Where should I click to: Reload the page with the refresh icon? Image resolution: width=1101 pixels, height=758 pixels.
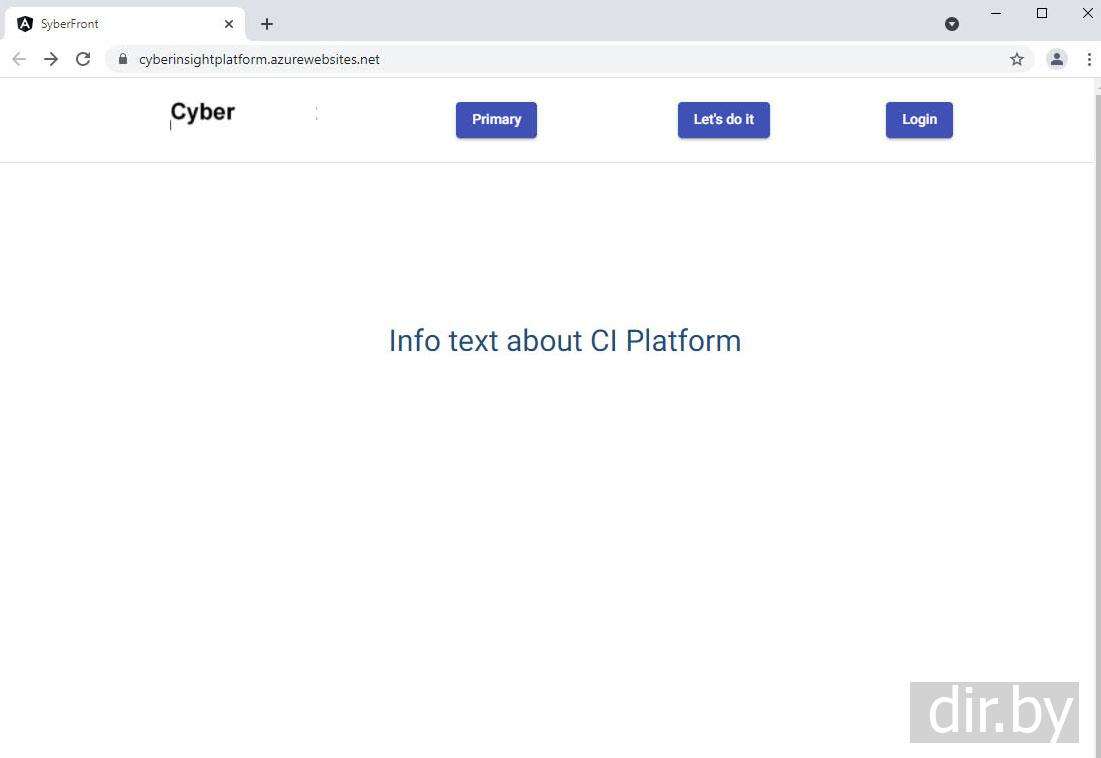(x=83, y=59)
